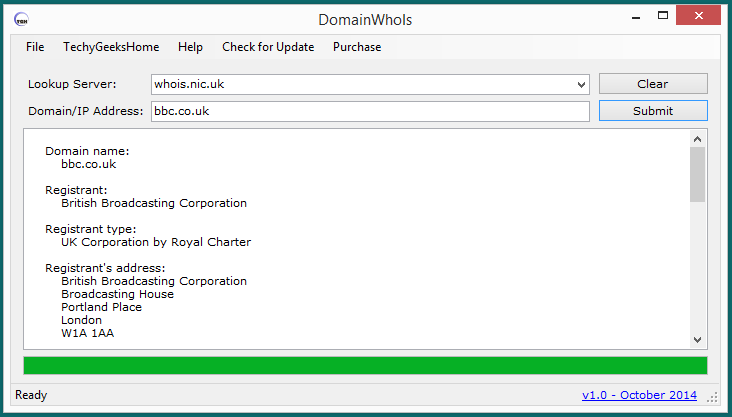Minimize the DomainWhoIs window
Viewport: 732px width, 417px height.
pyautogui.click(x=633, y=17)
